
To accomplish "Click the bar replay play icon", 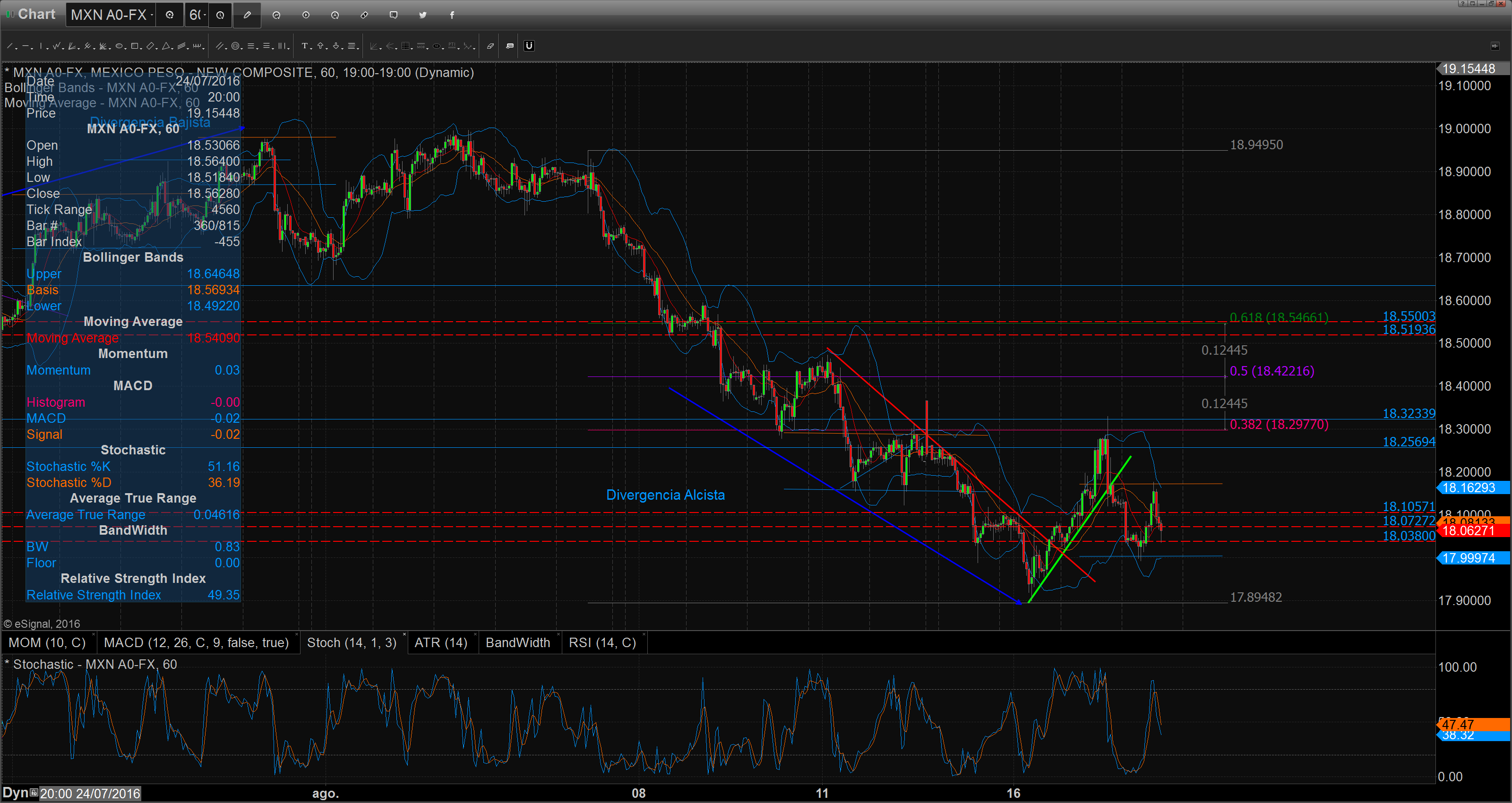I will tap(306, 15).
